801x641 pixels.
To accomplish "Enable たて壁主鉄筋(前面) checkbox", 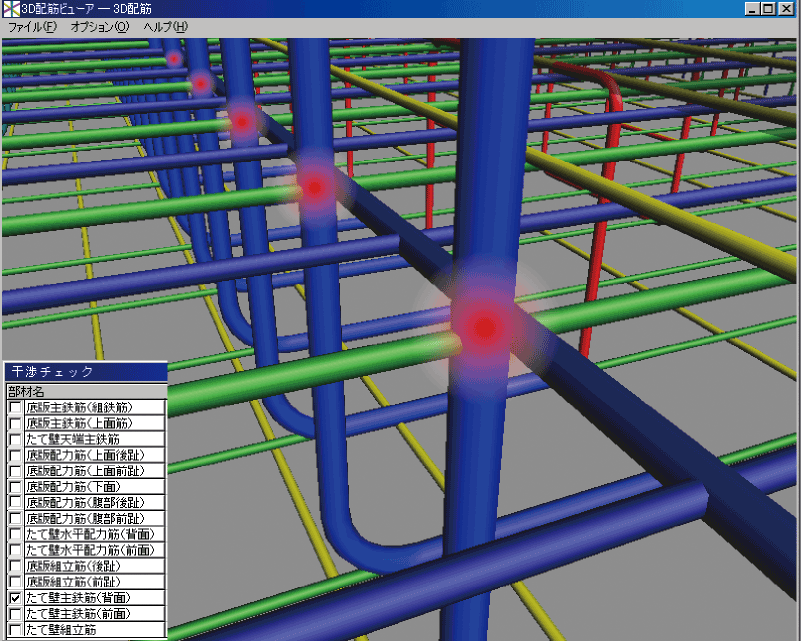I will tap(15, 614).
